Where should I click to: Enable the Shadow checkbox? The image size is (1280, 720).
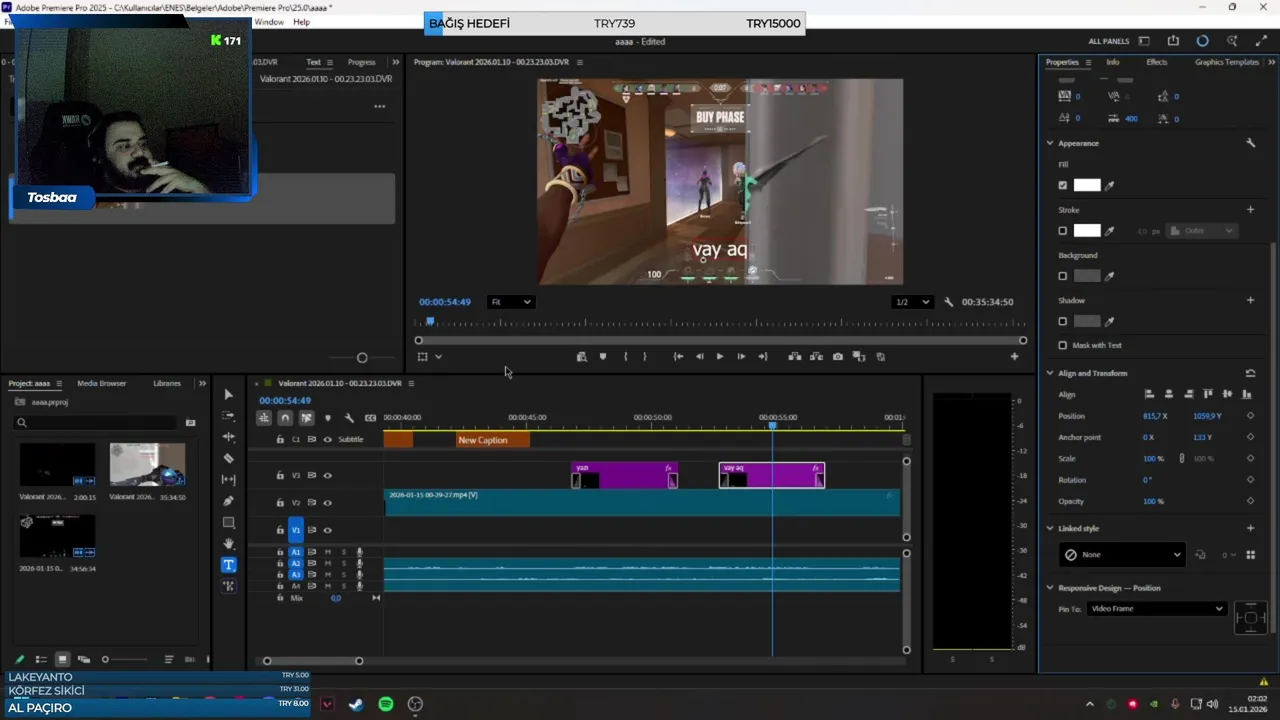(1063, 322)
